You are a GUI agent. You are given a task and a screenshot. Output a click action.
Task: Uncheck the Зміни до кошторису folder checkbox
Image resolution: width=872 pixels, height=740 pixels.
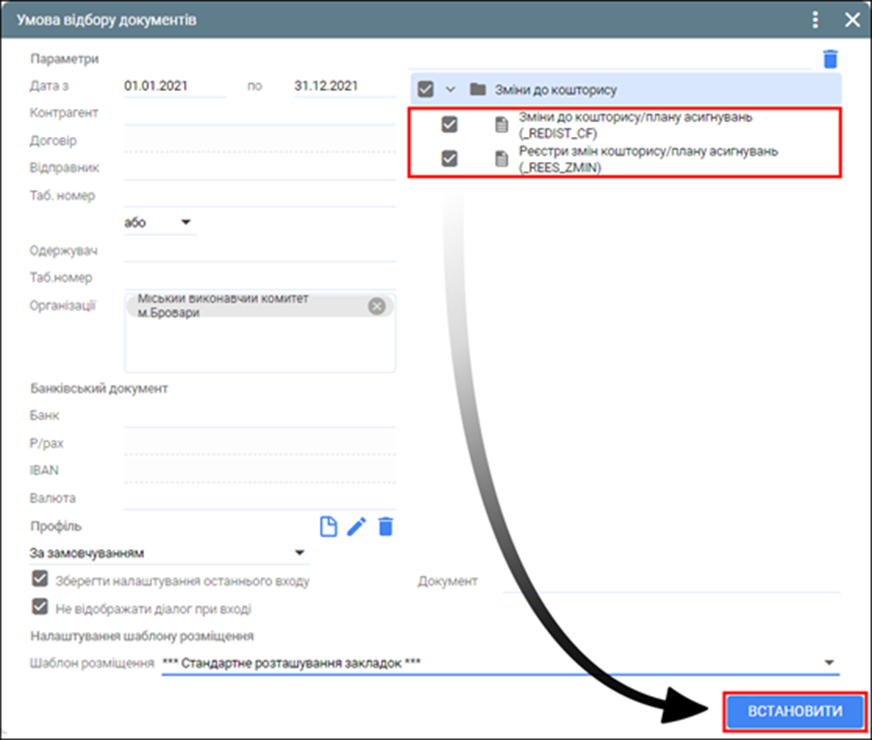[425, 89]
